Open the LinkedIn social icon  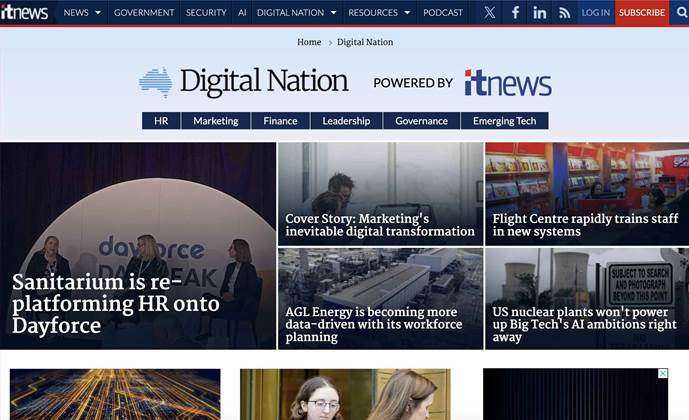(x=540, y=13)
